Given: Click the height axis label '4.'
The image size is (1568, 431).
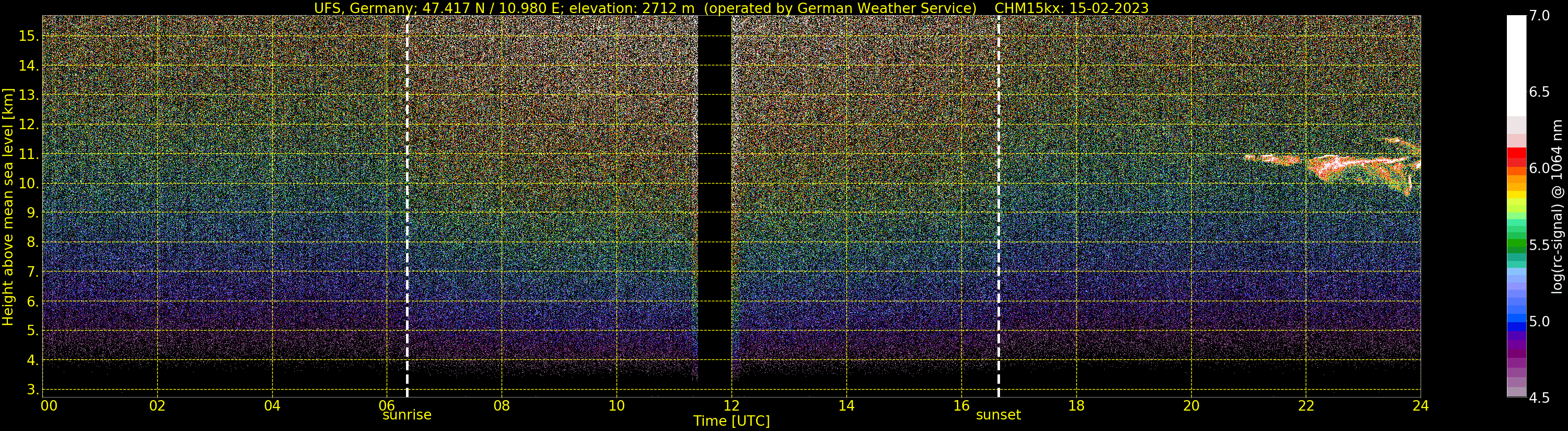Looking at the screenshot, I should click(x=32, y=360).
